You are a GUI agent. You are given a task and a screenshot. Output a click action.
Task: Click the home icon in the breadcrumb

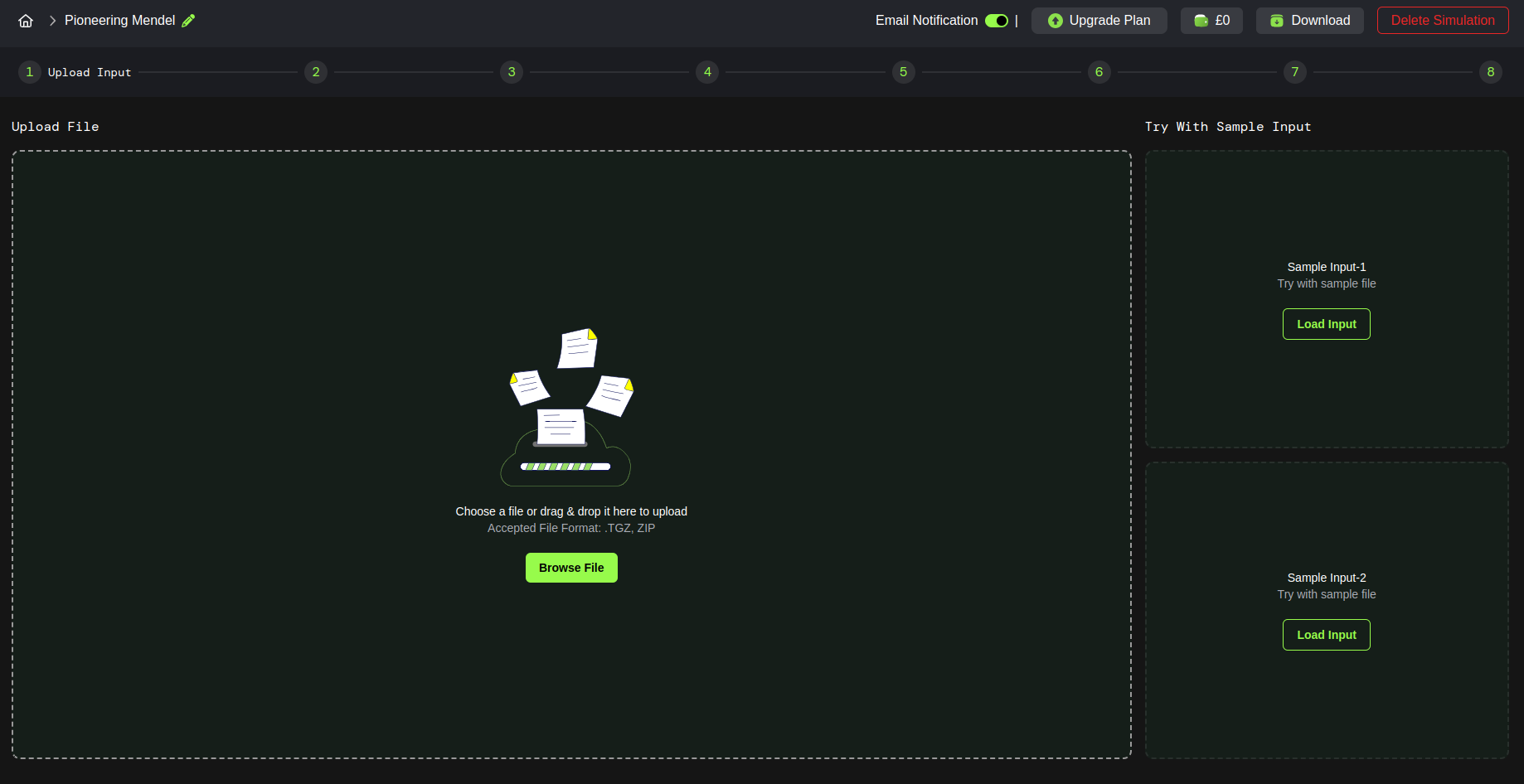pos(25,20)
